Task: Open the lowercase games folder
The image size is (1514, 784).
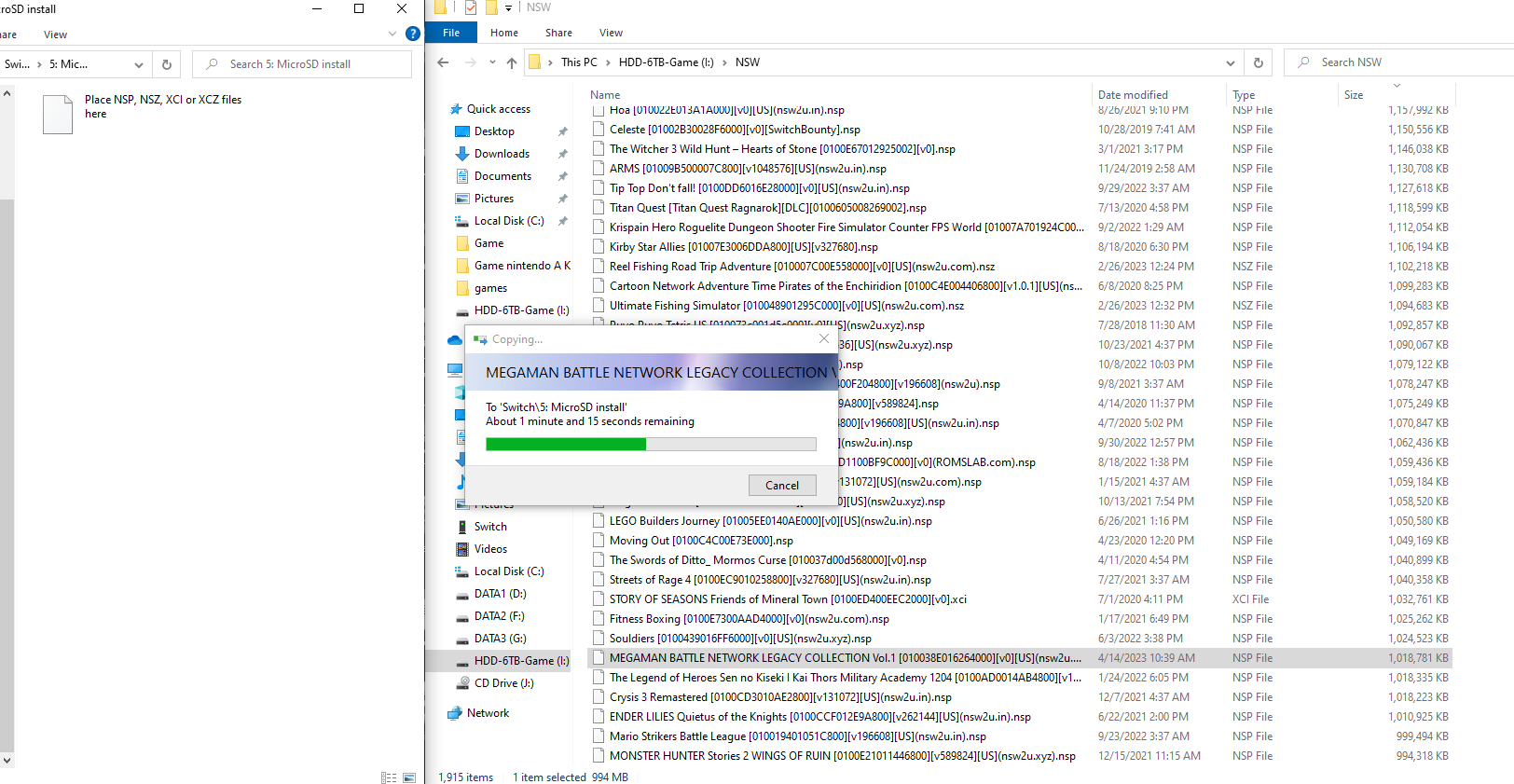Action: (x=490, y=288)
